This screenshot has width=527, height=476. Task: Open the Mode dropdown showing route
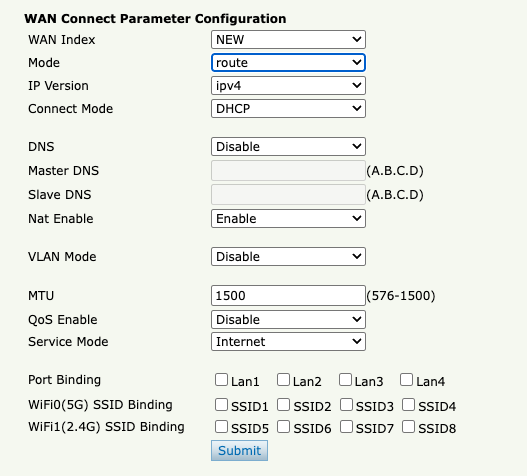(x=288, y=63)
